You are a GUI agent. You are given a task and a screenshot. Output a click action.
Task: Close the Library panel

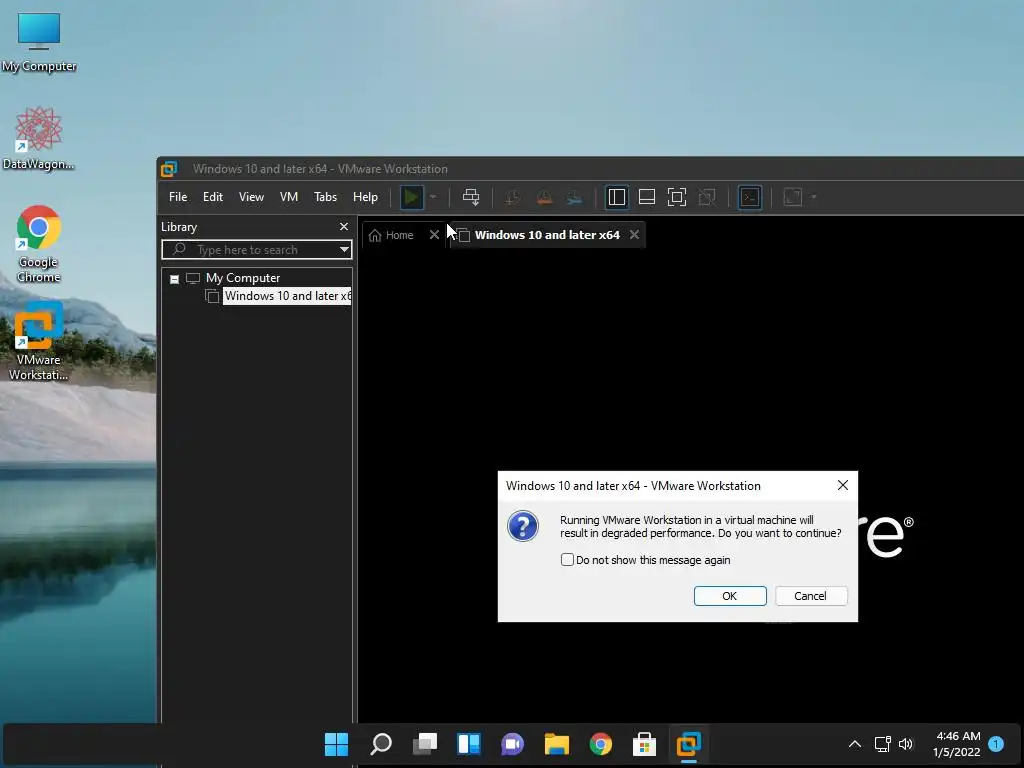tap(344, 227)
